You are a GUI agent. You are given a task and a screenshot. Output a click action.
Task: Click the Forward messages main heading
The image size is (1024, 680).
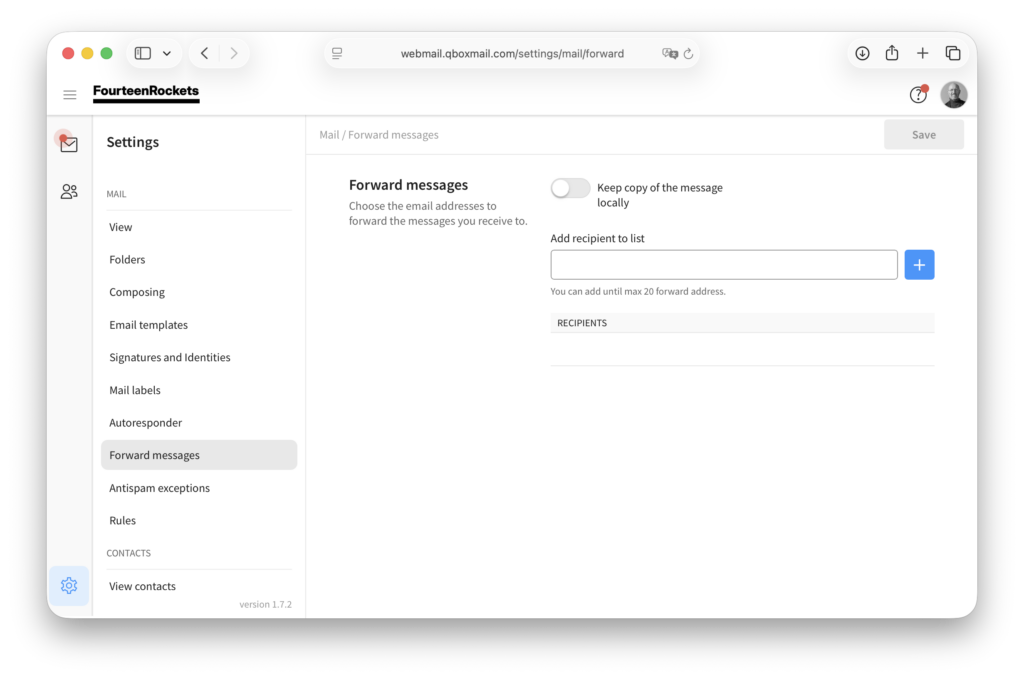pyautogui.click(x=408, y=185)
